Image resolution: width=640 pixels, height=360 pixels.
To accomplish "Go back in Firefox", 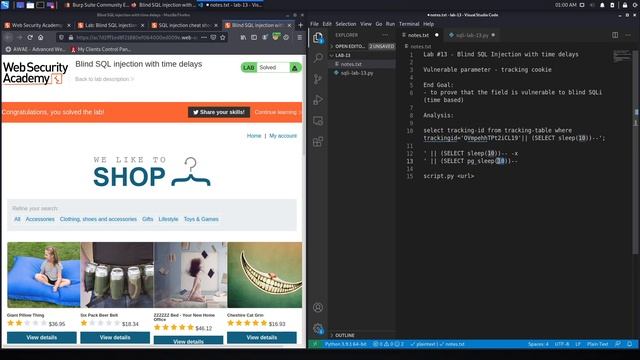I will tap(9, 37).
